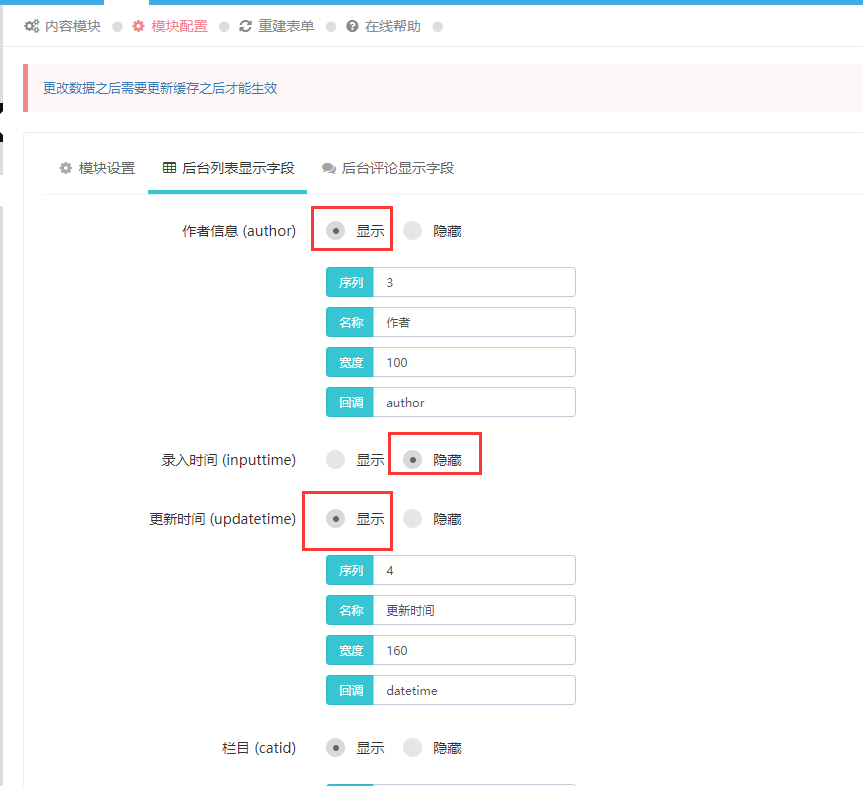This screenshot has width=863, height=786.
Task: Click the 名称 field containing 更新时间
Action: [x=474, y=611]
